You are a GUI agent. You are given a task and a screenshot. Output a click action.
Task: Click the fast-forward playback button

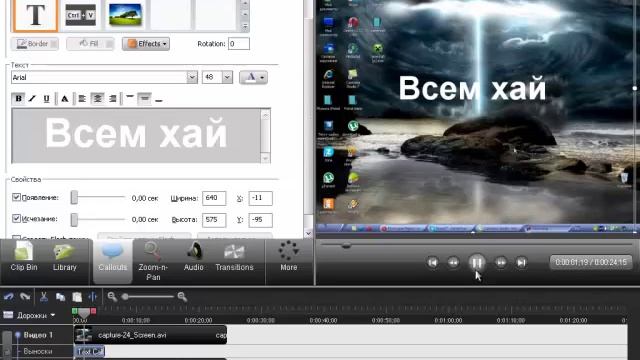(500, 262)
